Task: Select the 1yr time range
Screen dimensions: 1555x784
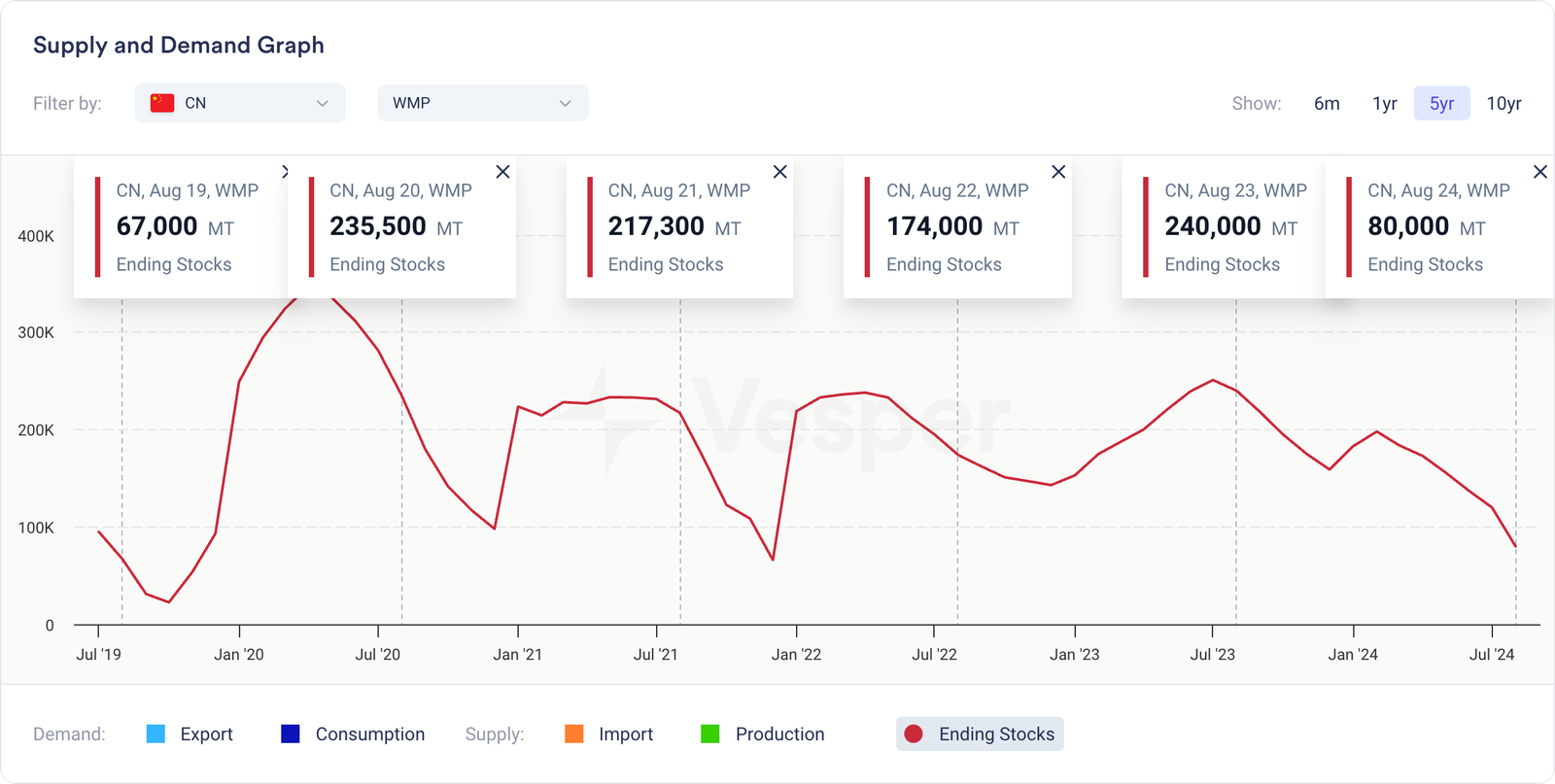Action: (x=1384, y=103)
